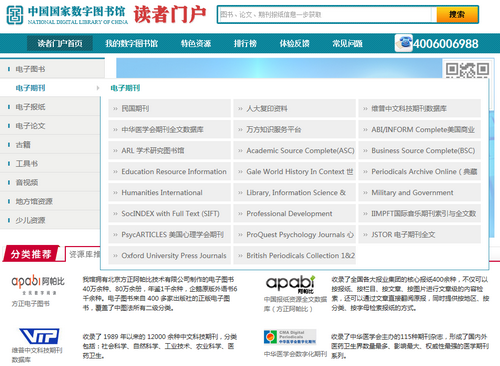Open 民国期刊 database link

(x=169, y=108)
